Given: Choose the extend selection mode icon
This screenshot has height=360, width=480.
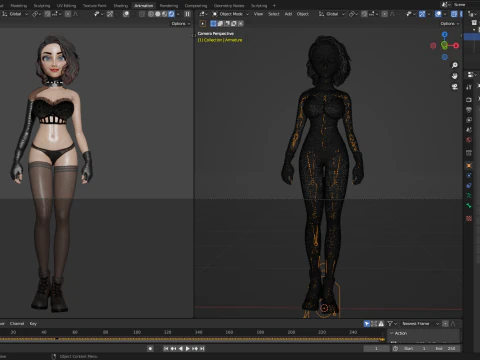Looking at the screenshot, I should [x=220, y=24].
